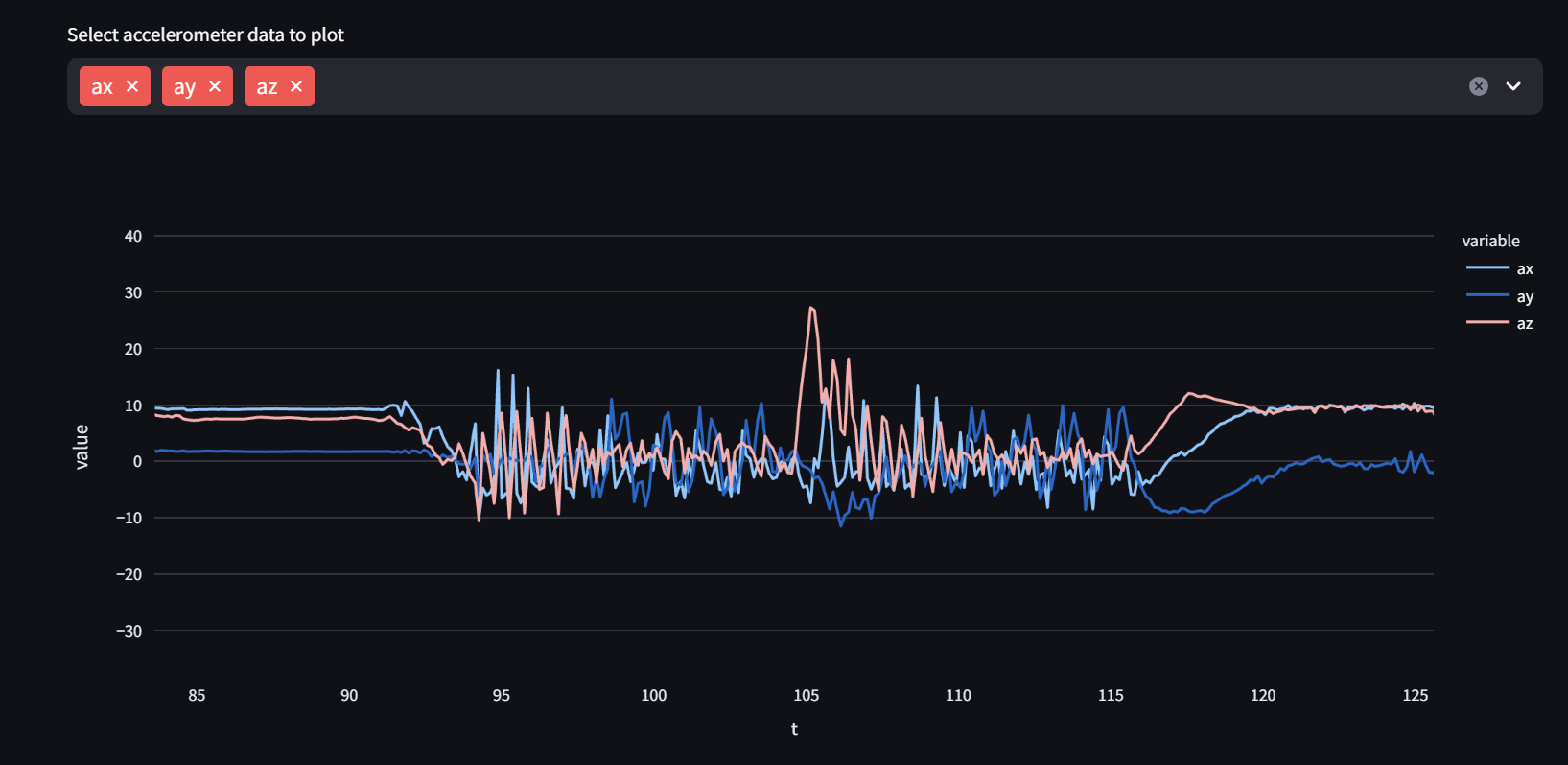Toggle the ax series via legend label
The image size is (1568, 765).
click(1525, 269)
